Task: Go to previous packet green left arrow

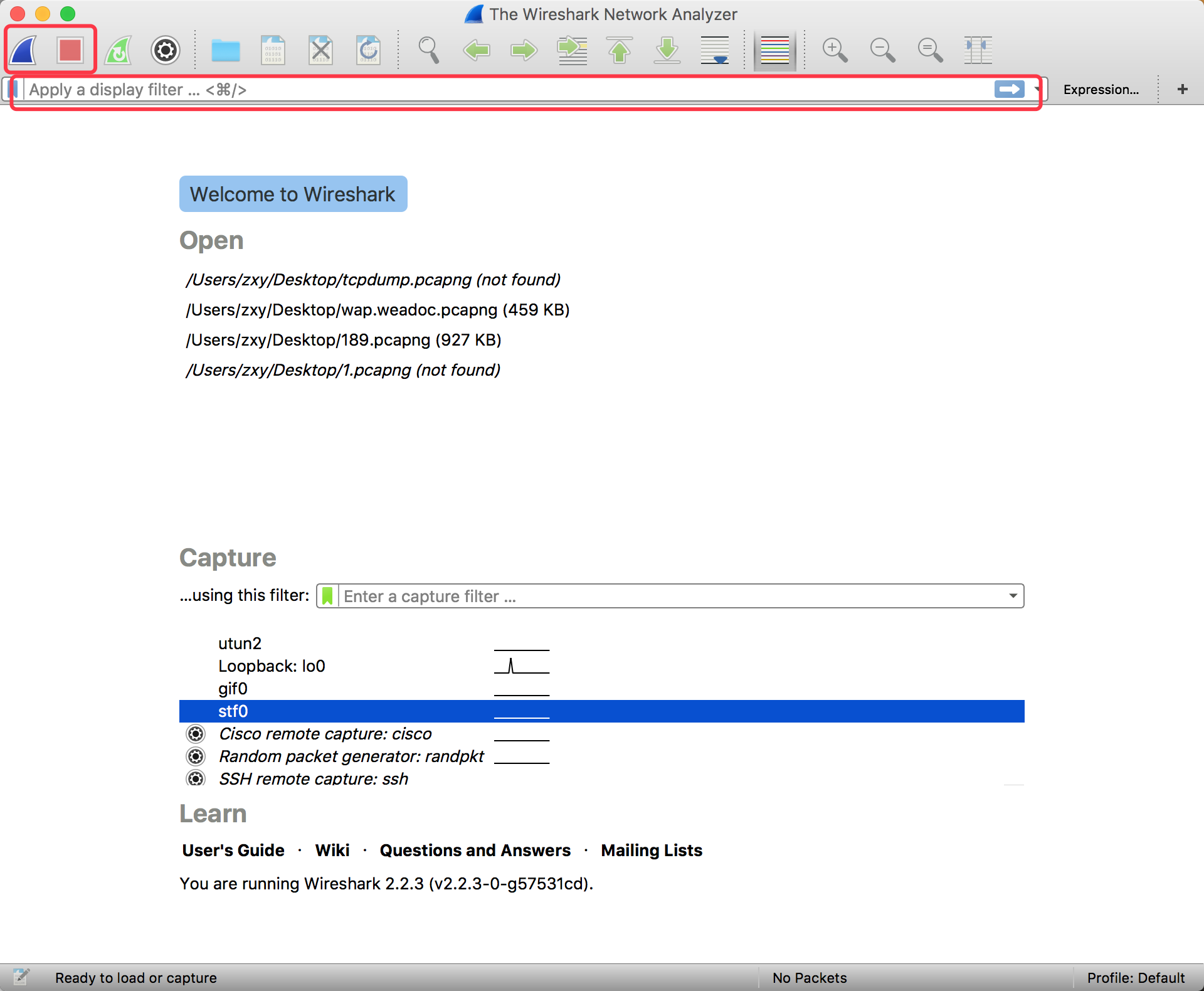Action: click(x=477, y=50)
